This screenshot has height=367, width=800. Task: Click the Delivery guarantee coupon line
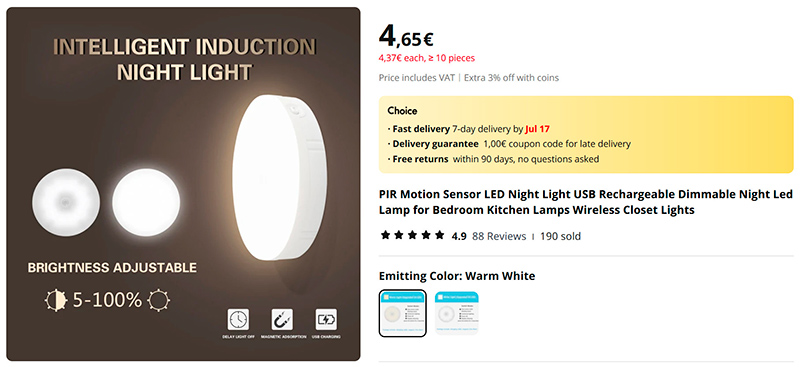click(x=509, y=144)
